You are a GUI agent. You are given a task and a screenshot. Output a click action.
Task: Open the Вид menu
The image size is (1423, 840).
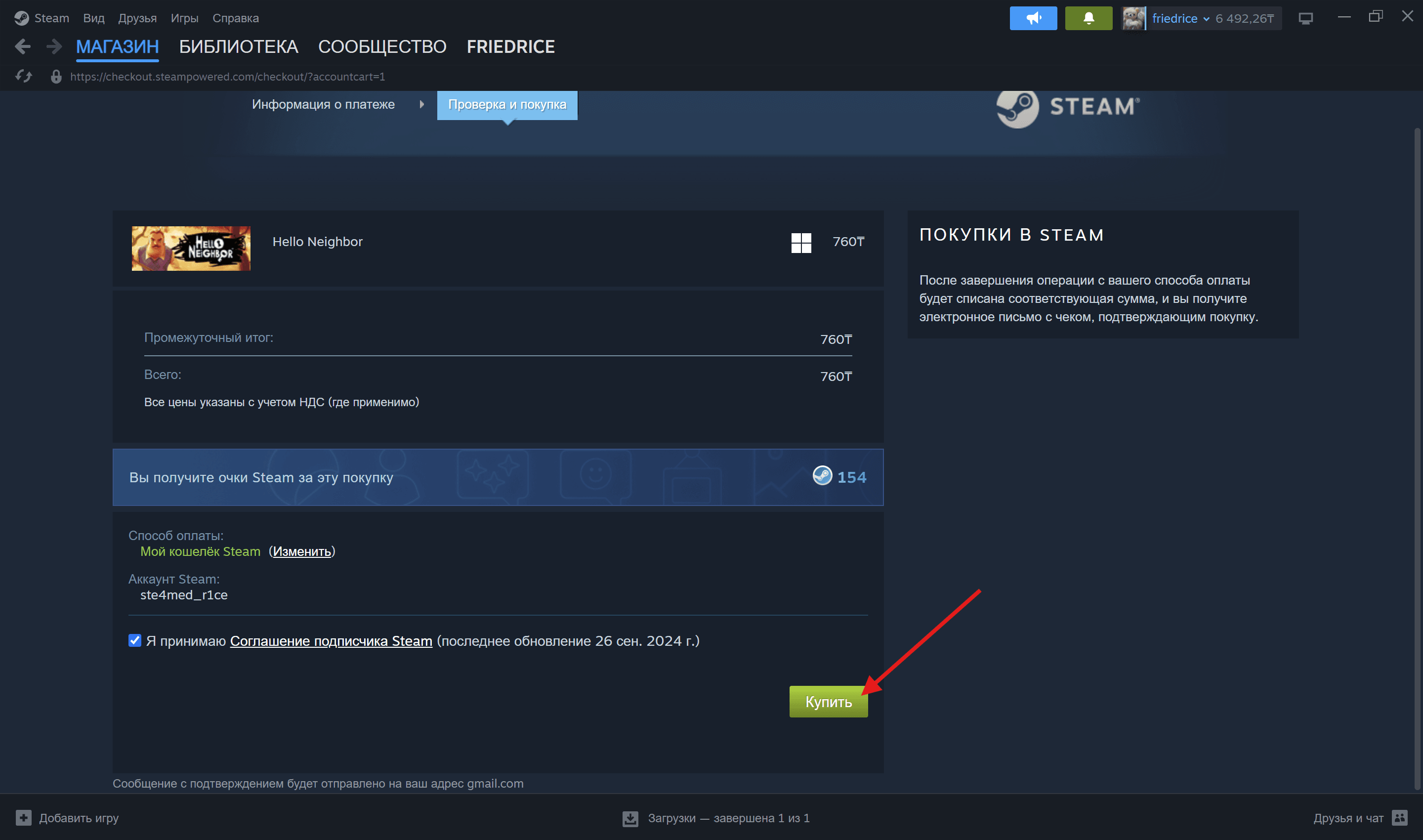[93, 18]
